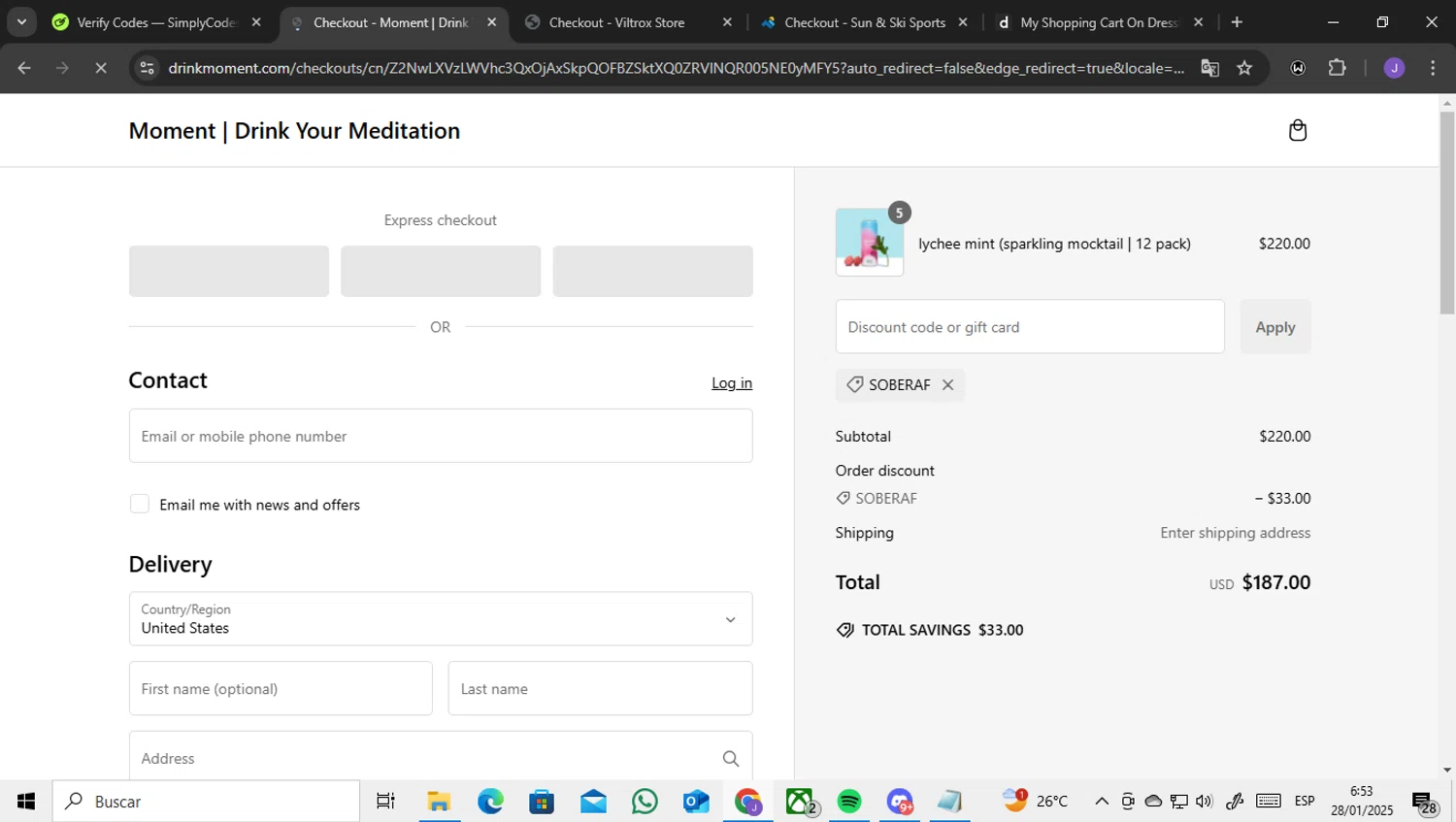Click the TOTAL SAVINGS $33.00 text
The width and height of the screenshot is (1456, 822).
(x=943, y=630)
